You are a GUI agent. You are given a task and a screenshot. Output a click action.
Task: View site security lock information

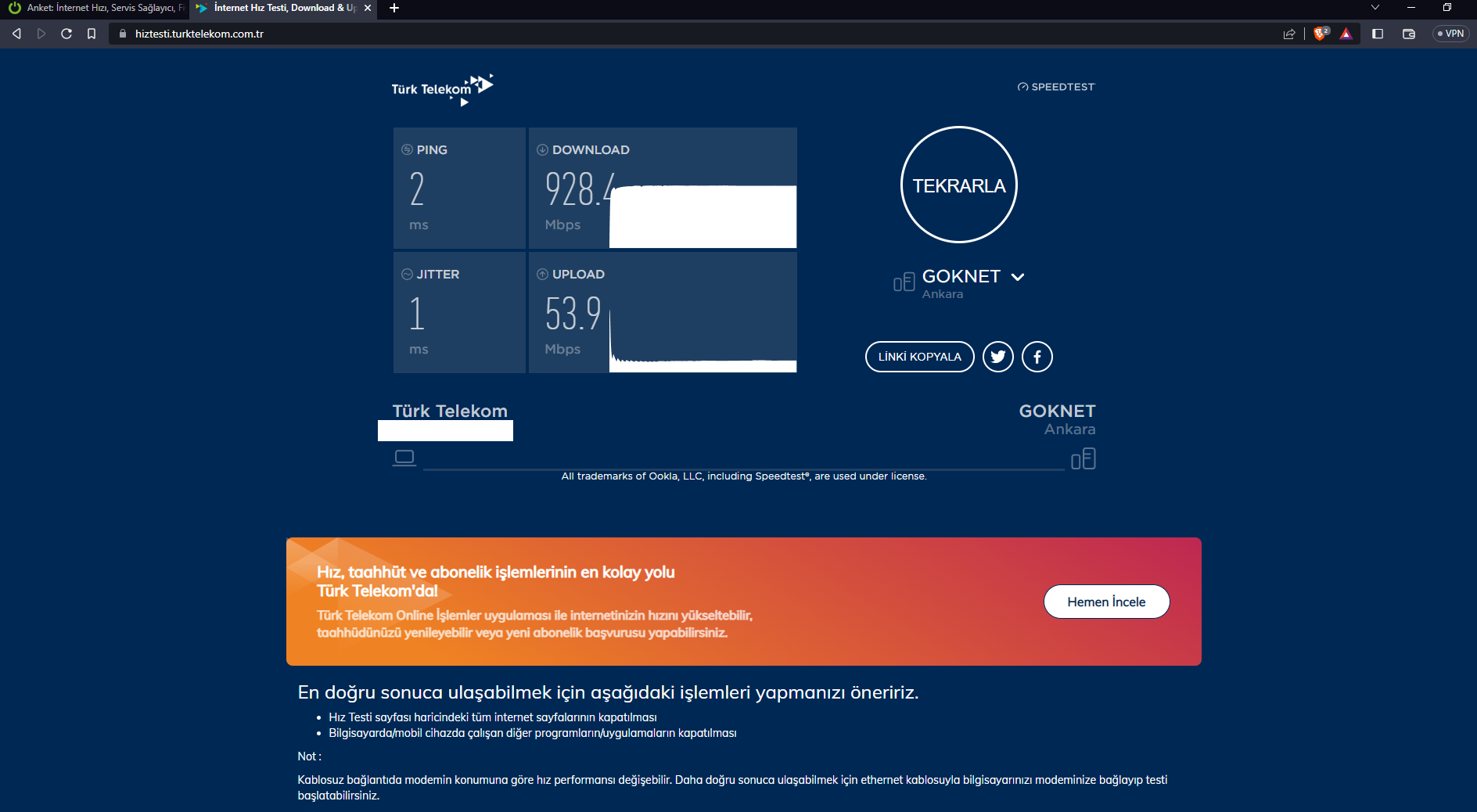point(123,34)
